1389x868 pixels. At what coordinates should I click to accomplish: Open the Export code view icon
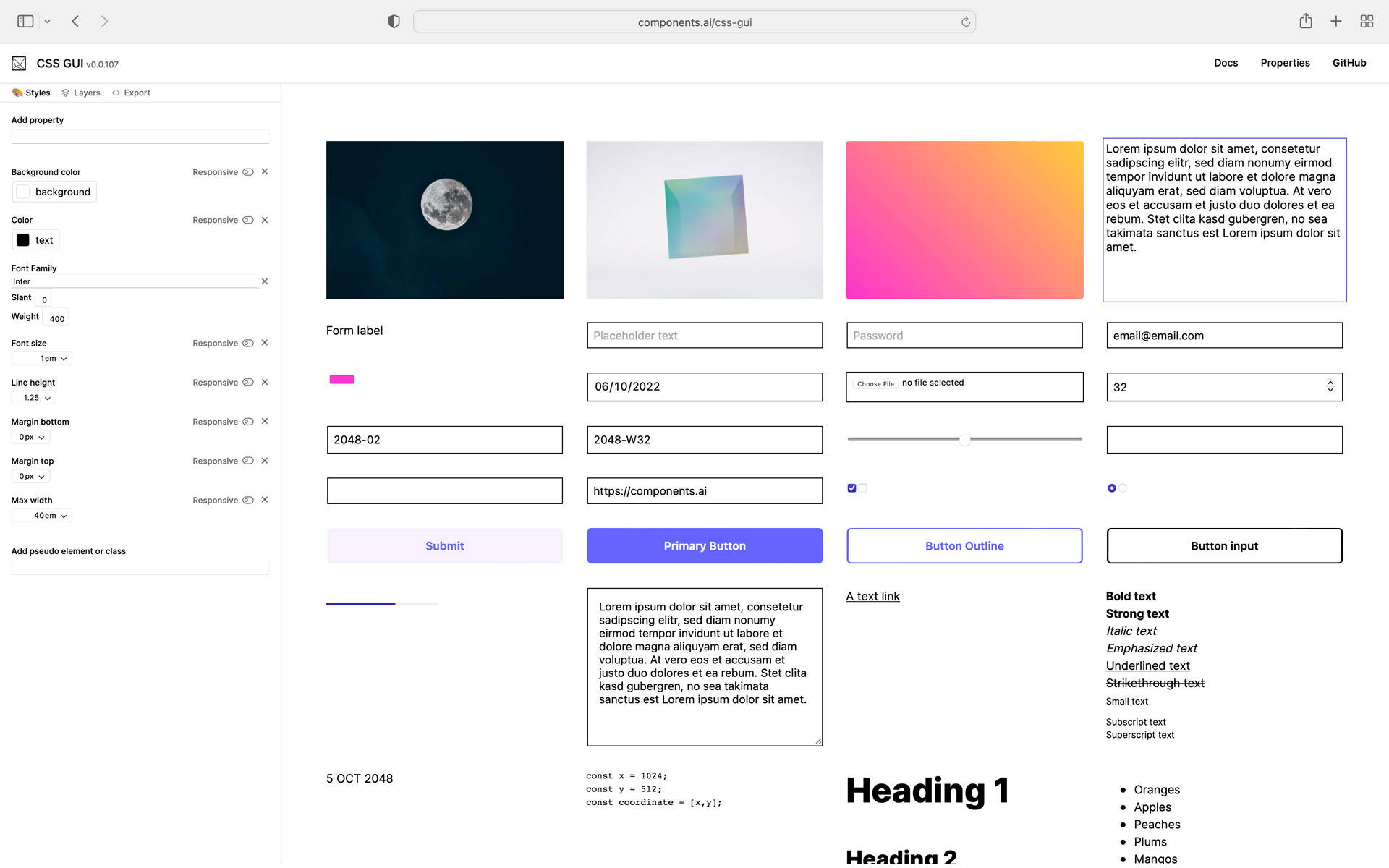coord(116,93)
